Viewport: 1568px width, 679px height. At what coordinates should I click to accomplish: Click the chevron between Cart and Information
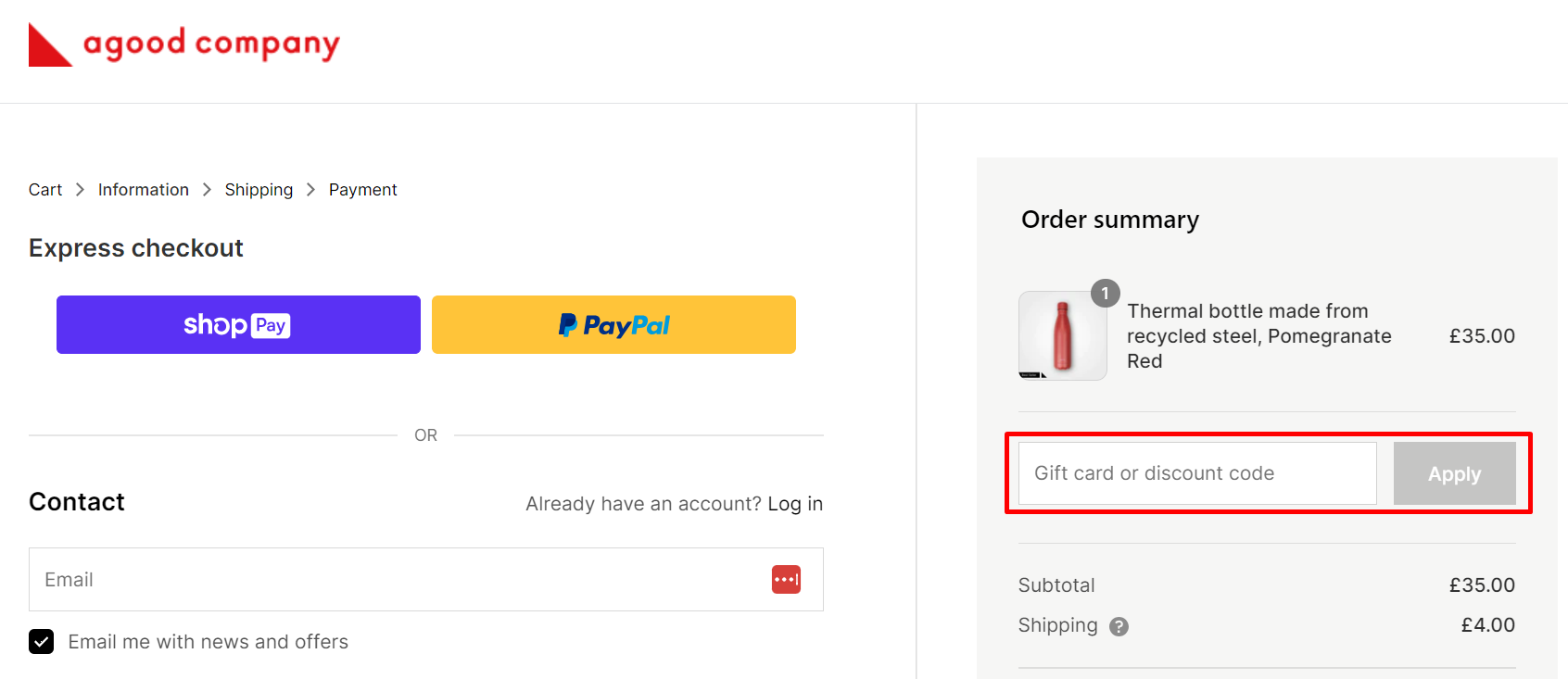tap(80, 189)
